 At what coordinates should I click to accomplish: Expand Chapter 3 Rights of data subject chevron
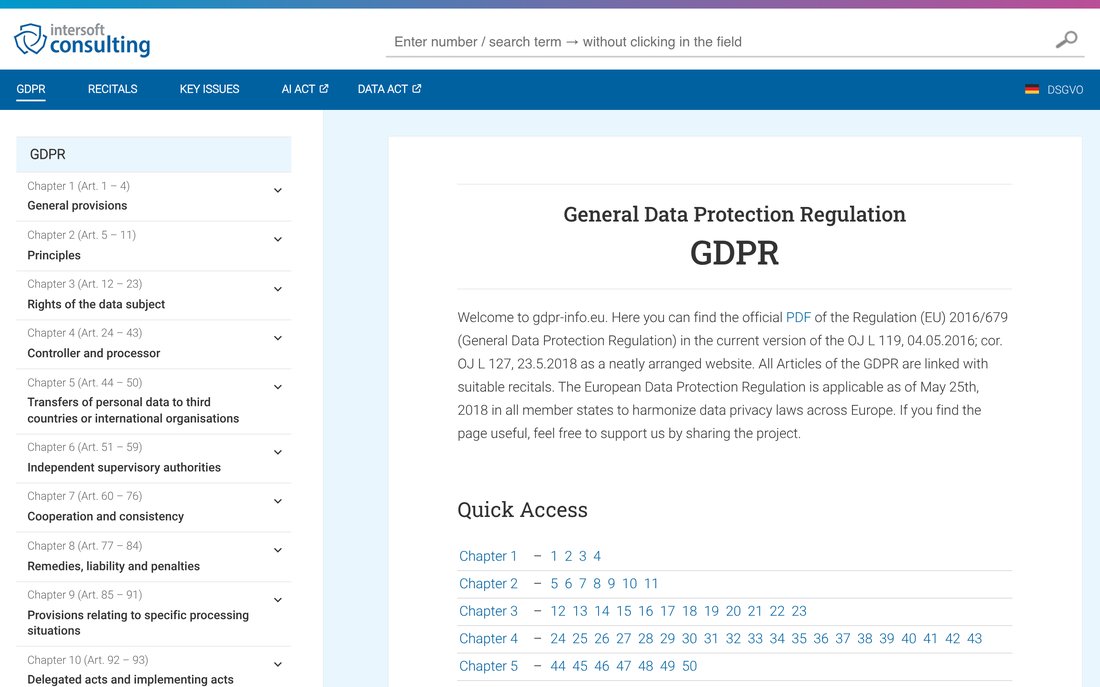278,289
